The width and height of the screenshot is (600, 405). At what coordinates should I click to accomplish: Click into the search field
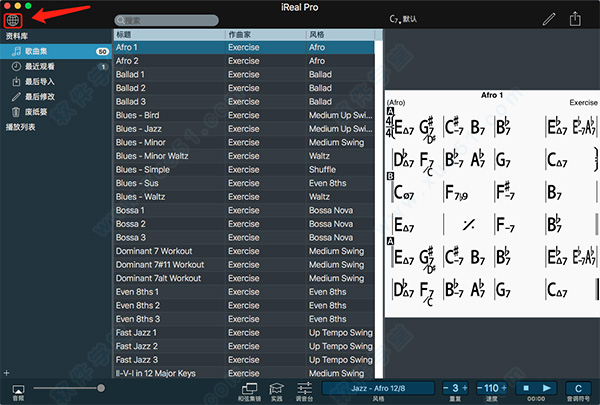166,20
